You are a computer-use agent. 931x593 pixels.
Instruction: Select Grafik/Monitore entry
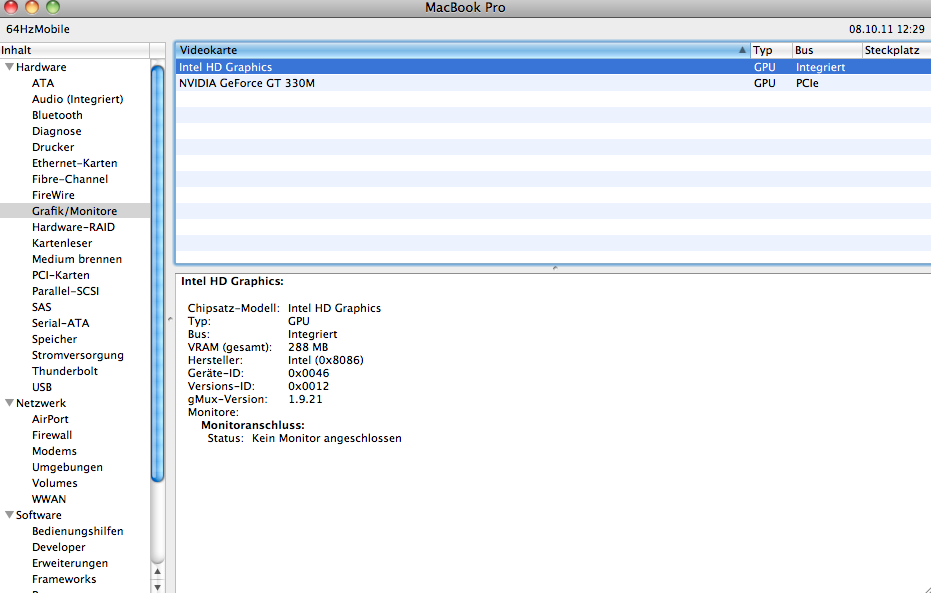click(74, 211)
